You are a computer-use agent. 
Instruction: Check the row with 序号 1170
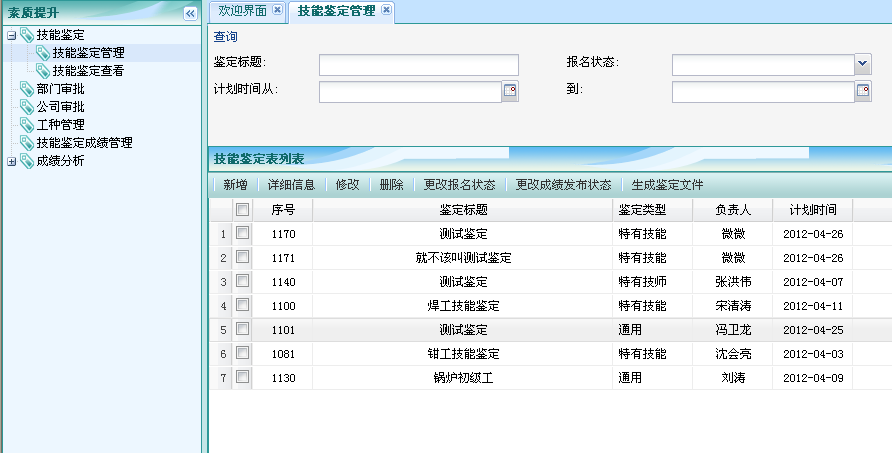(242, 233)
